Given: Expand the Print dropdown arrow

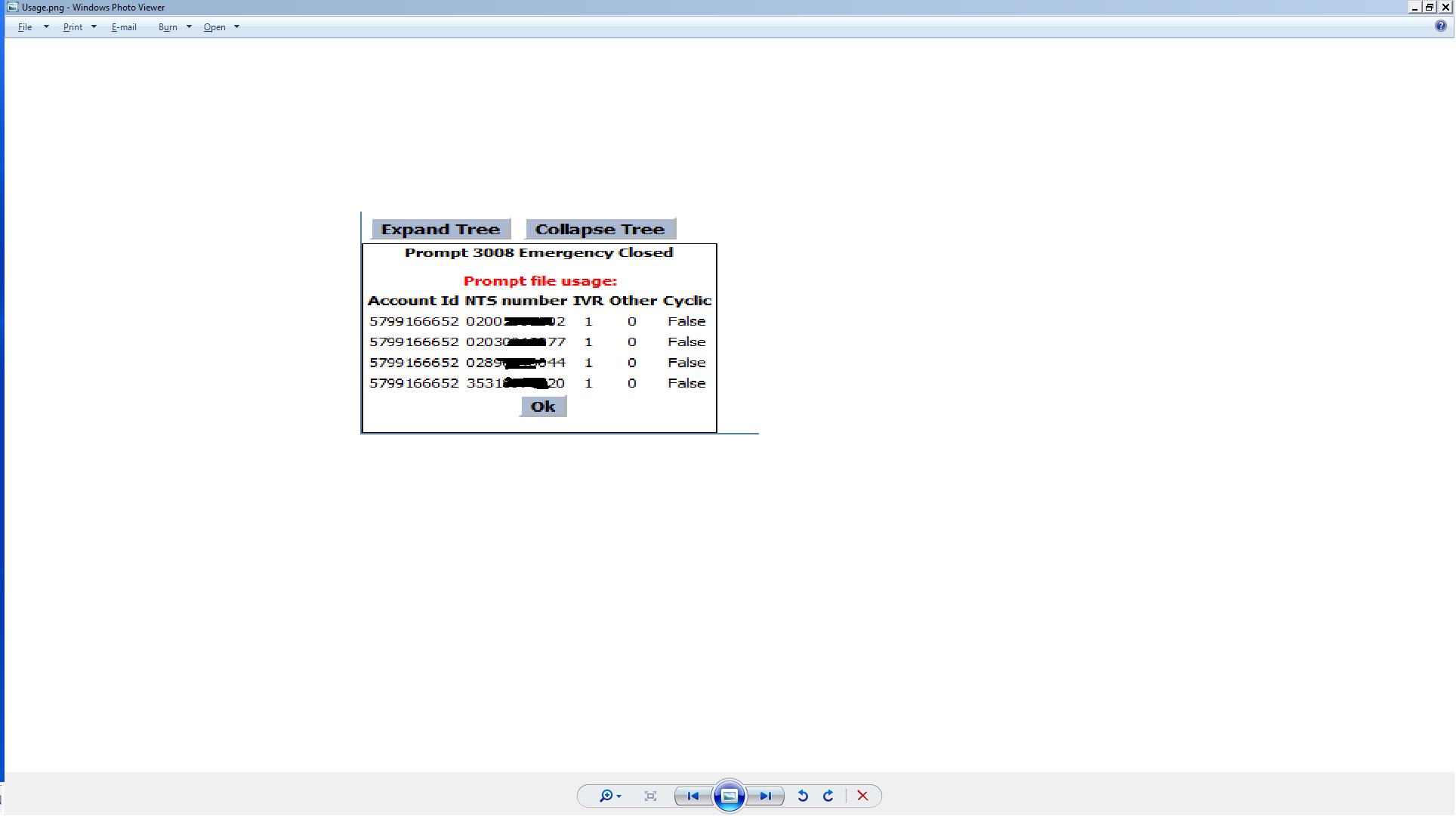Looking at the screenshot, I should [94, 27].
